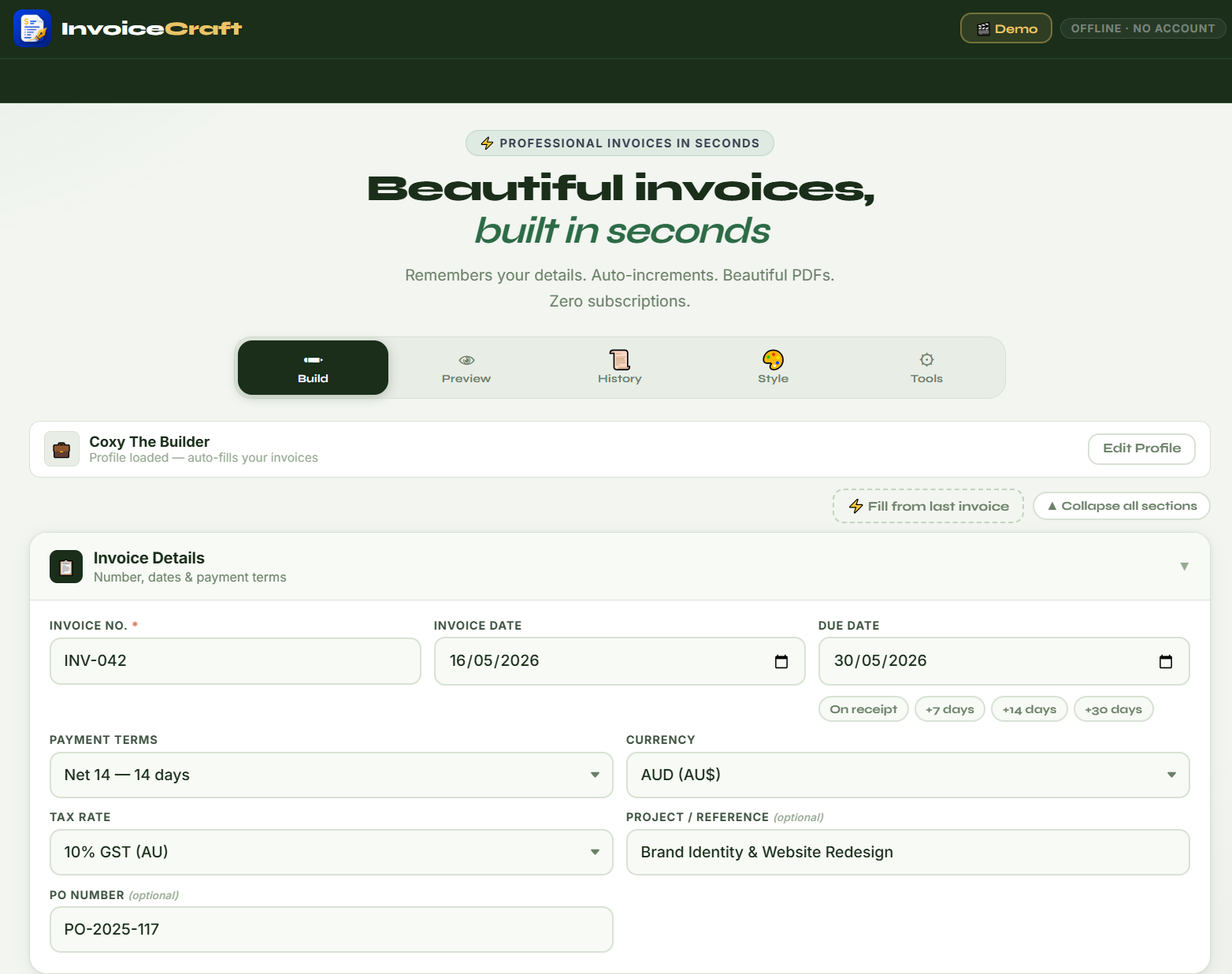The width and height of the screenshot is (1232, 974).
Task: Click the briefcase profile icon
Action: point(61,449)
